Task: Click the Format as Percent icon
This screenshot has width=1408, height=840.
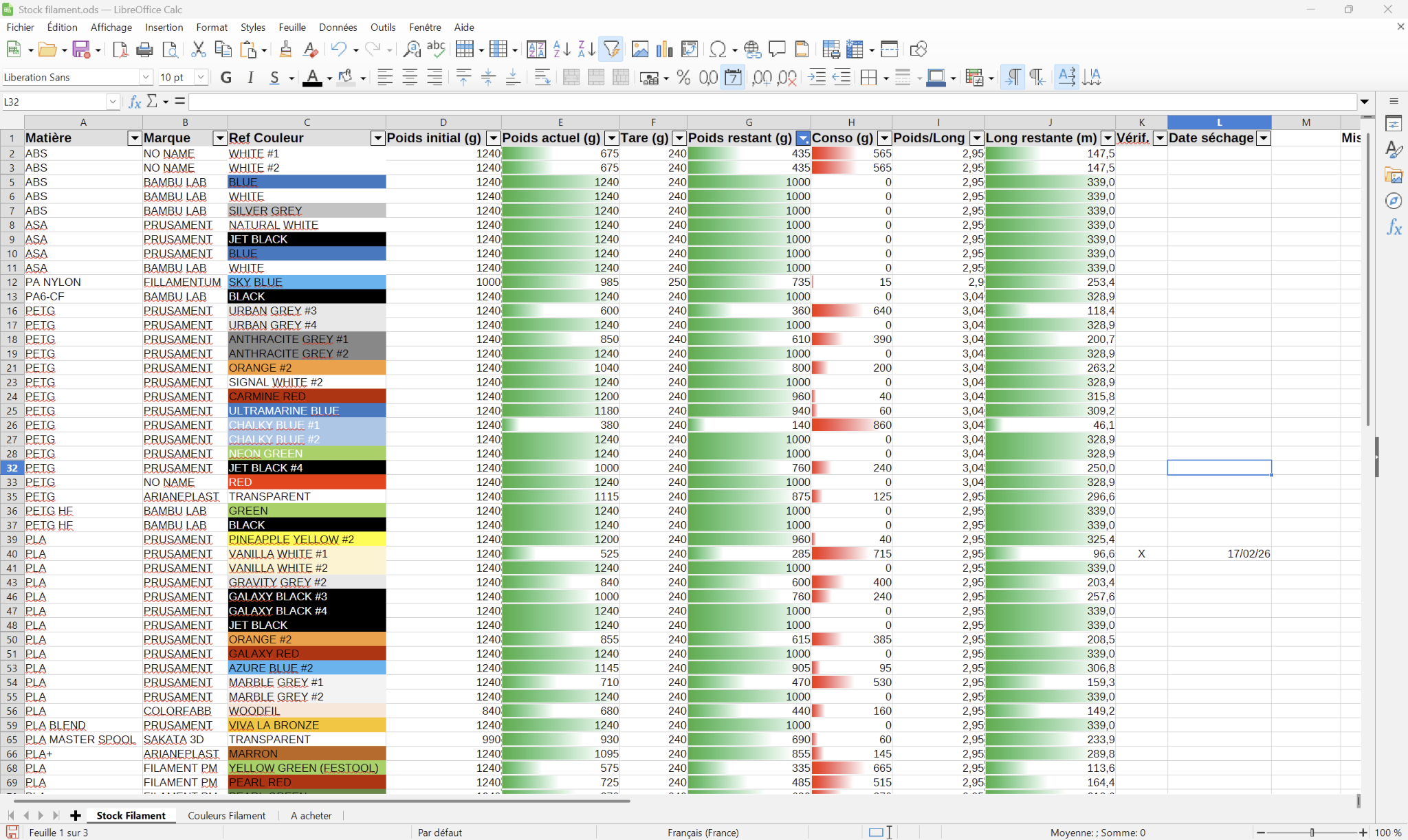Action: coord(683,78)
